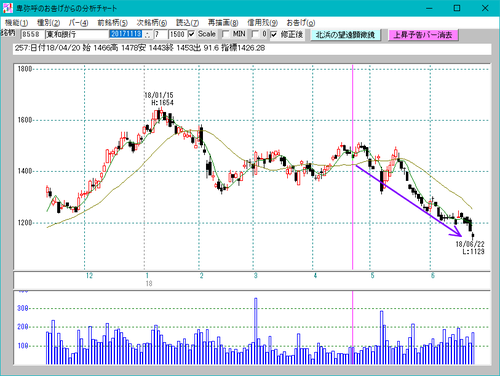The width and height of the screenshot is (500, 376).
Task: Click the spinner beside the date field
Action: coord(148,34)
